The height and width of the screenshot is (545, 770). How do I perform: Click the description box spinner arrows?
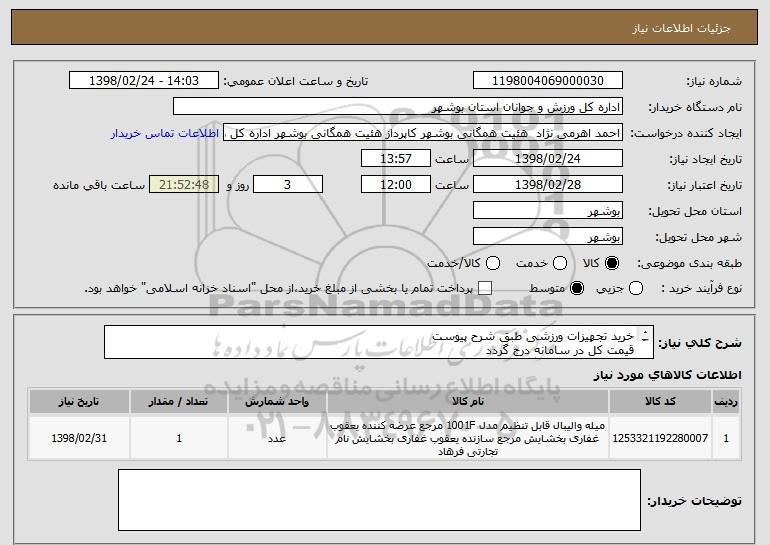(645, 336)
